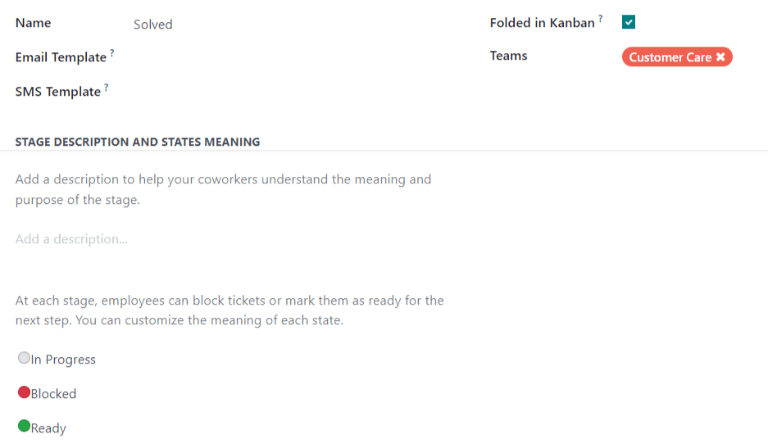The height and width of the screenshot is (448, 768).
Task: Click the green Ready state dot
Action: coord(24,426)
